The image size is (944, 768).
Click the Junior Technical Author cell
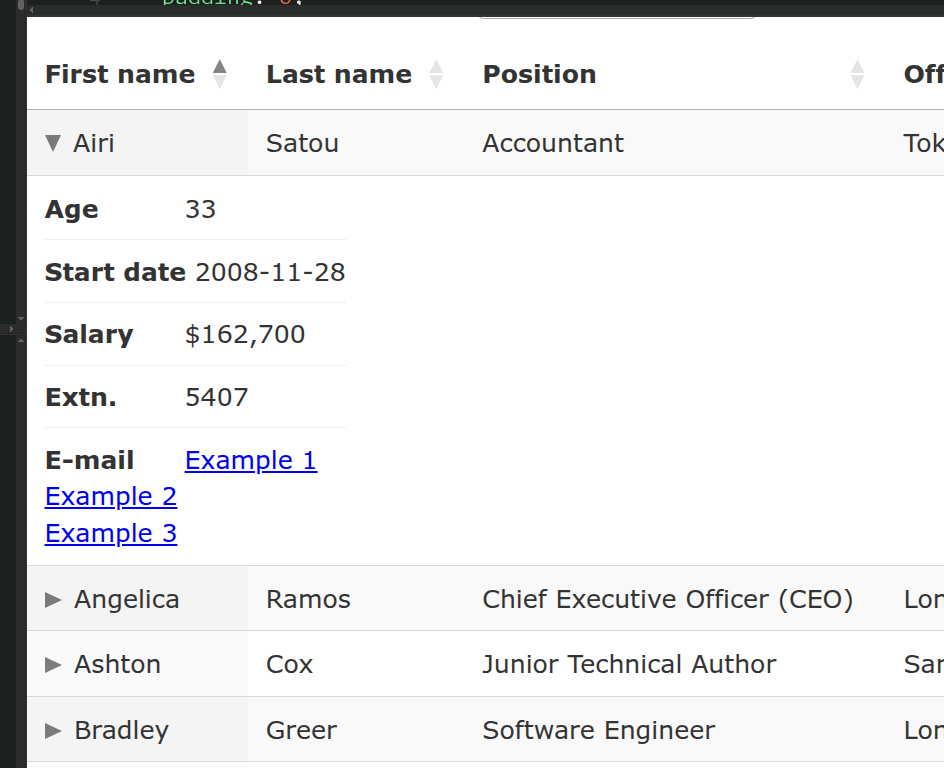[x=675, y=664]
